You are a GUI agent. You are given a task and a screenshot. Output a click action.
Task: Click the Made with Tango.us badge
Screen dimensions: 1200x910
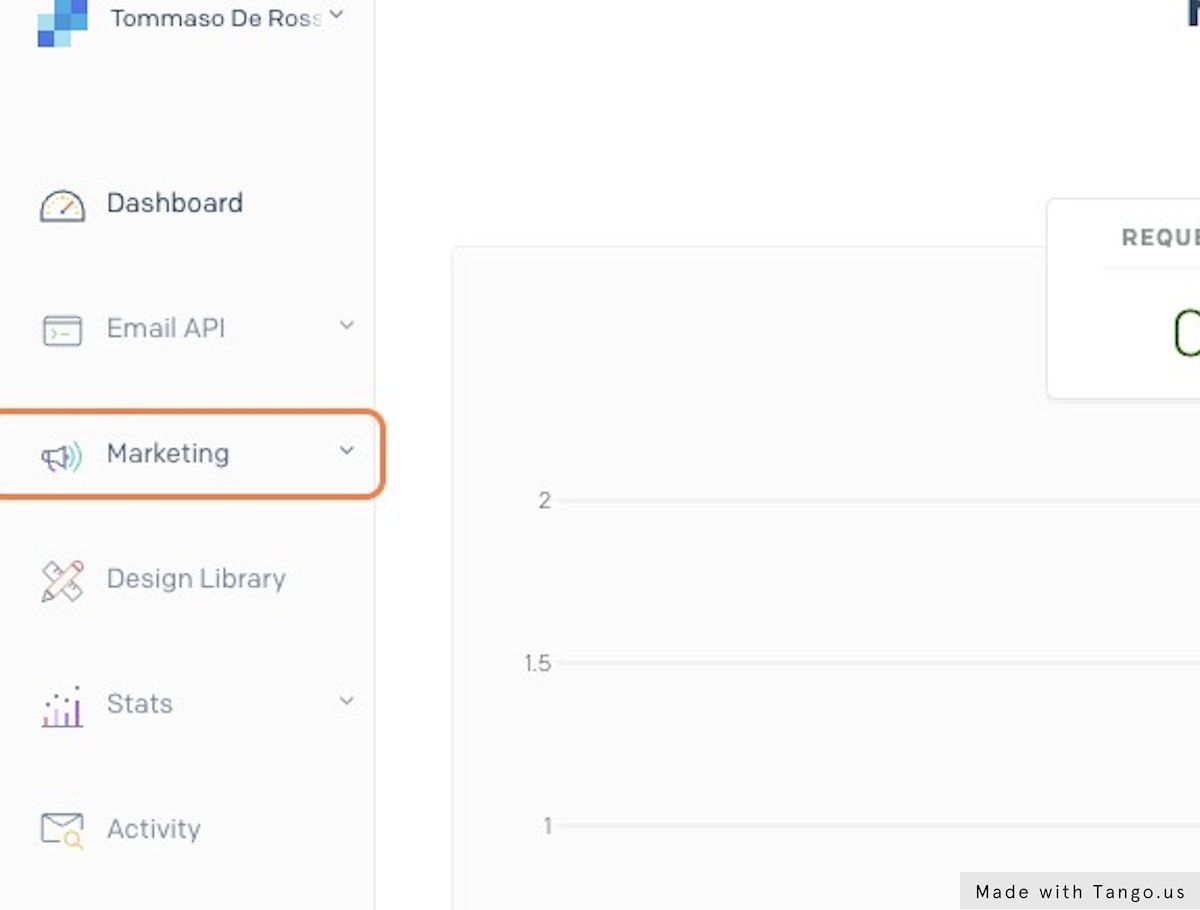[x=1080, y=891]
